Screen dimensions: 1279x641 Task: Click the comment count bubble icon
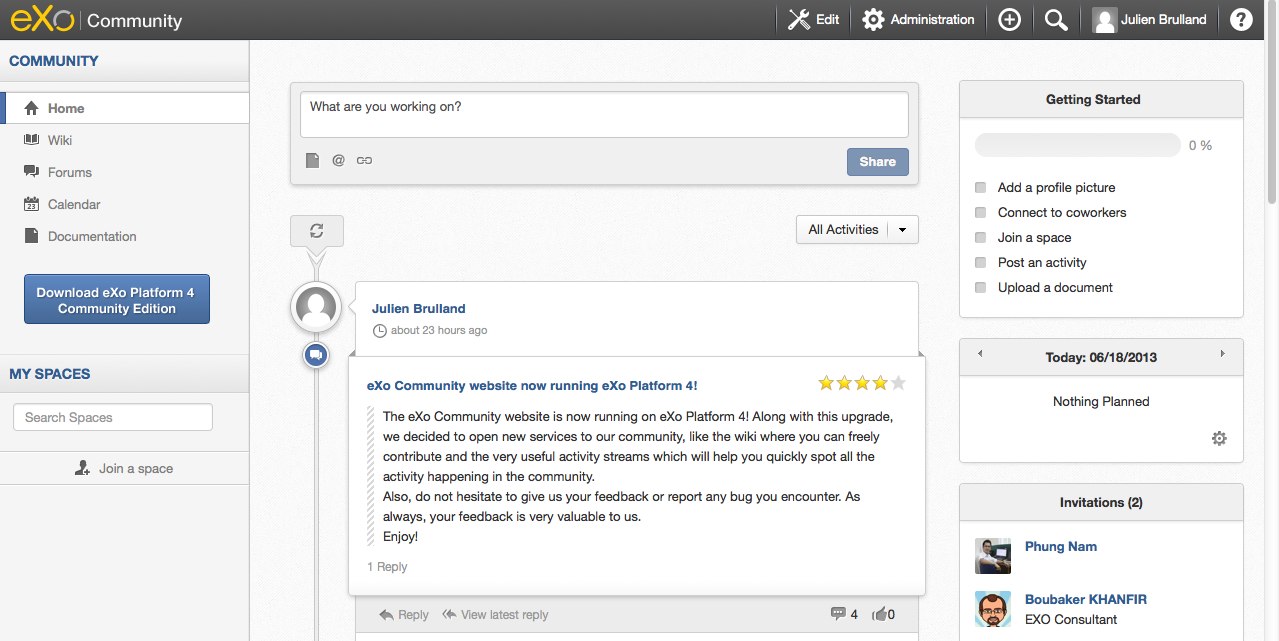coord(838,614)
